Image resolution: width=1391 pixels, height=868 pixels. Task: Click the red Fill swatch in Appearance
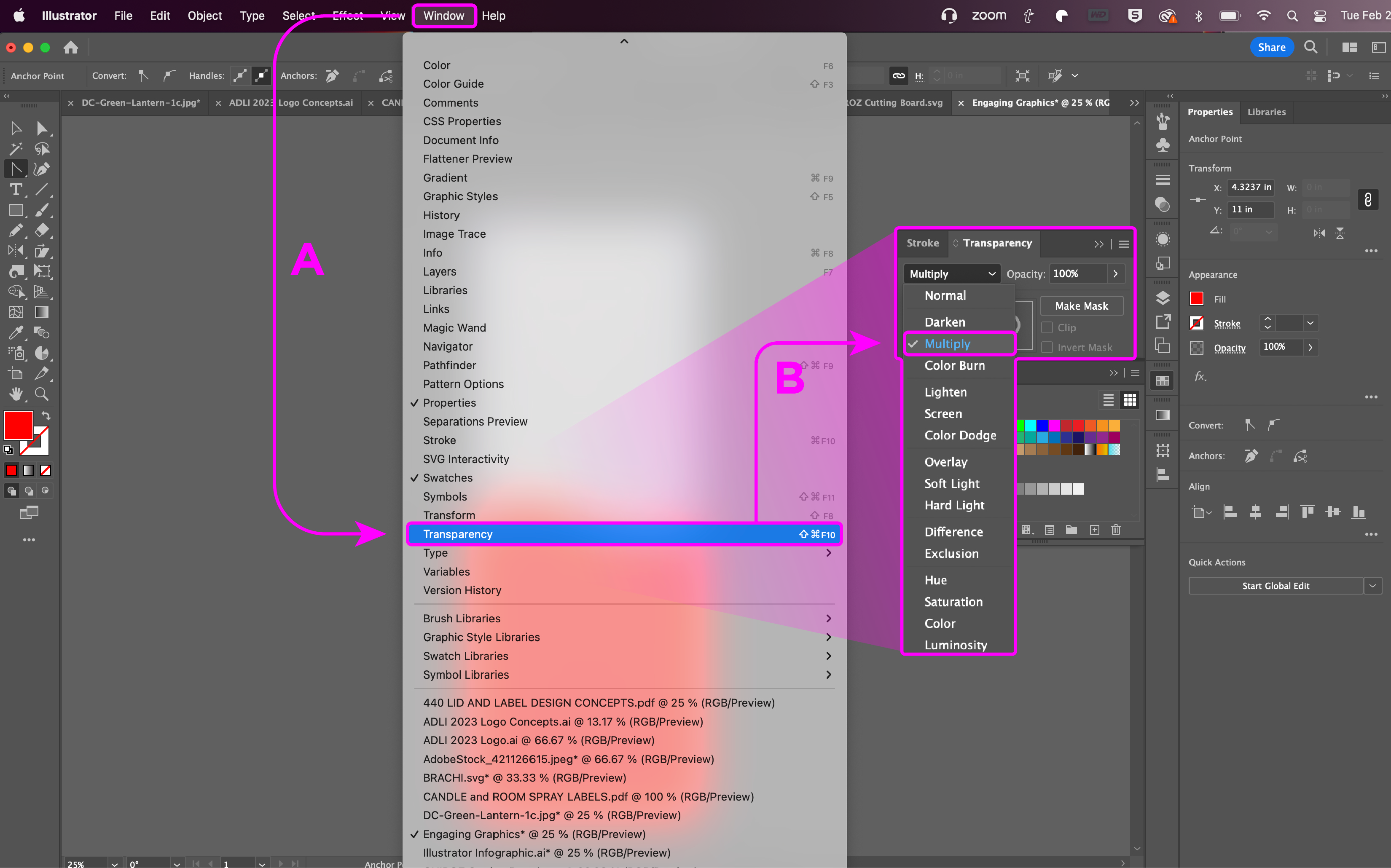1196,298
